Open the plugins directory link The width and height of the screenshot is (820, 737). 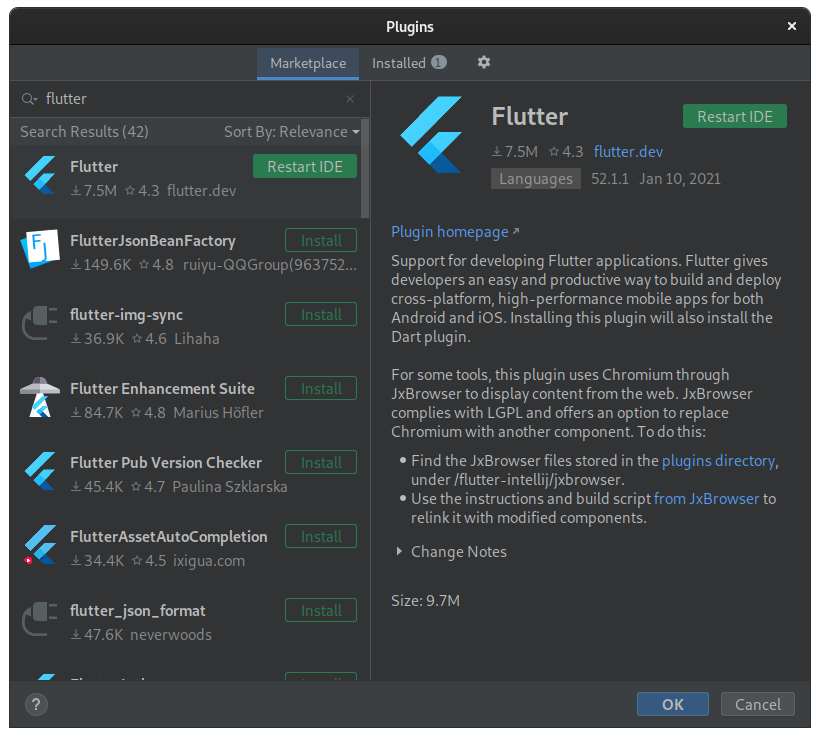[x=719, y=461]
